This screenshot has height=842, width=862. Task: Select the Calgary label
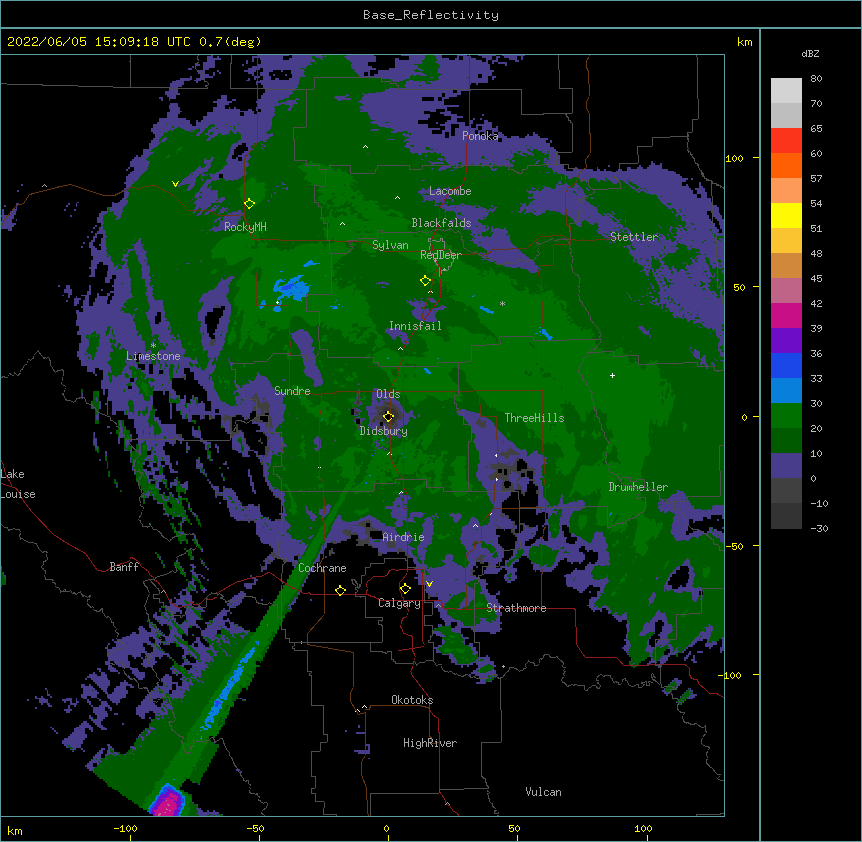[399, 603]
